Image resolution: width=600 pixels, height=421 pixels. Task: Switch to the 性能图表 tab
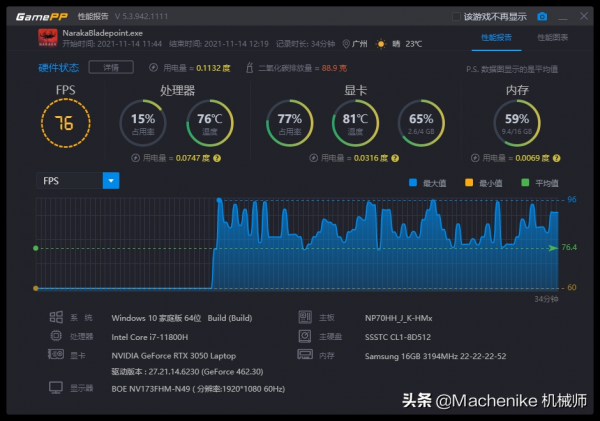552,37
